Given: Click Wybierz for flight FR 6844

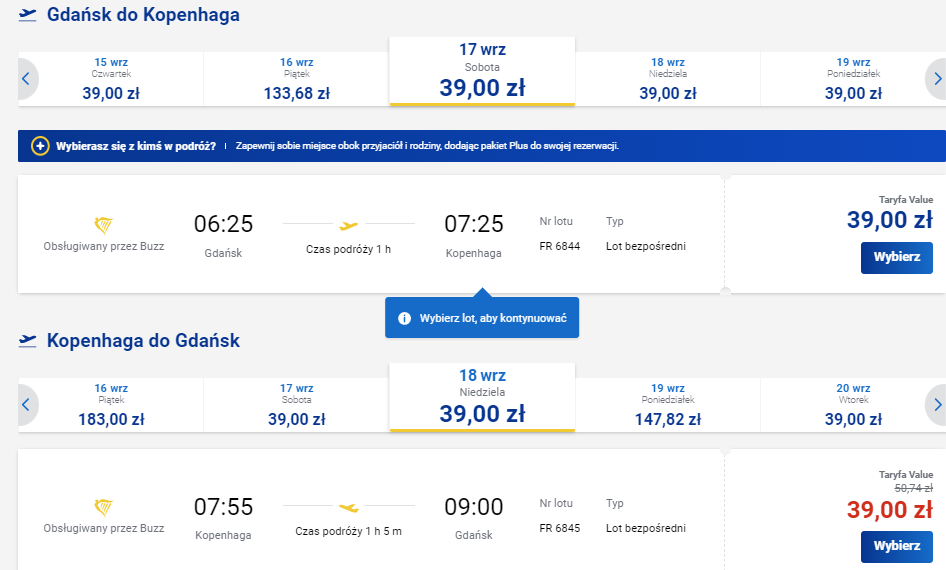Looking at the screenshot, I should tap(897, 258).
